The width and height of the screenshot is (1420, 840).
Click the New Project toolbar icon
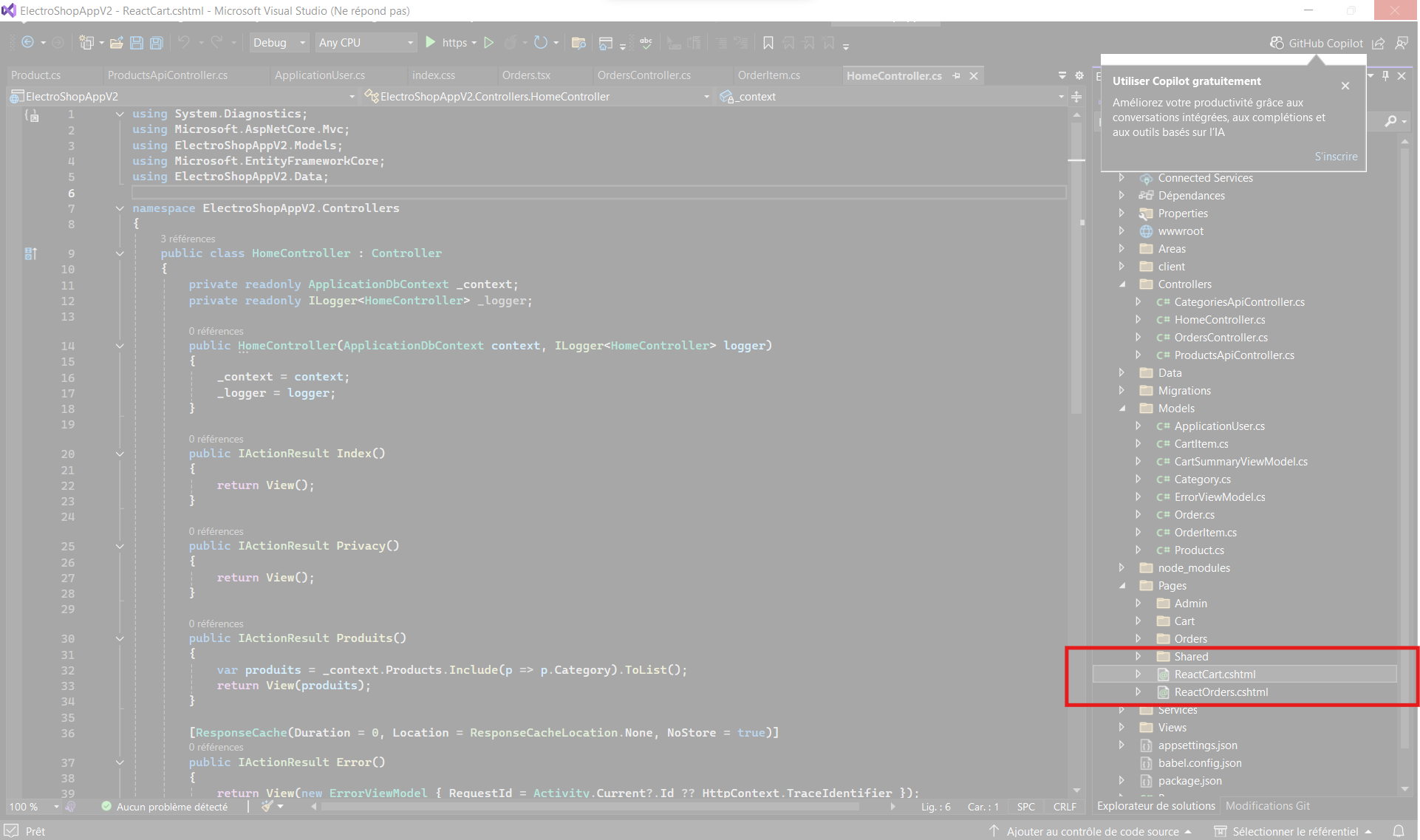click(86, 43)
